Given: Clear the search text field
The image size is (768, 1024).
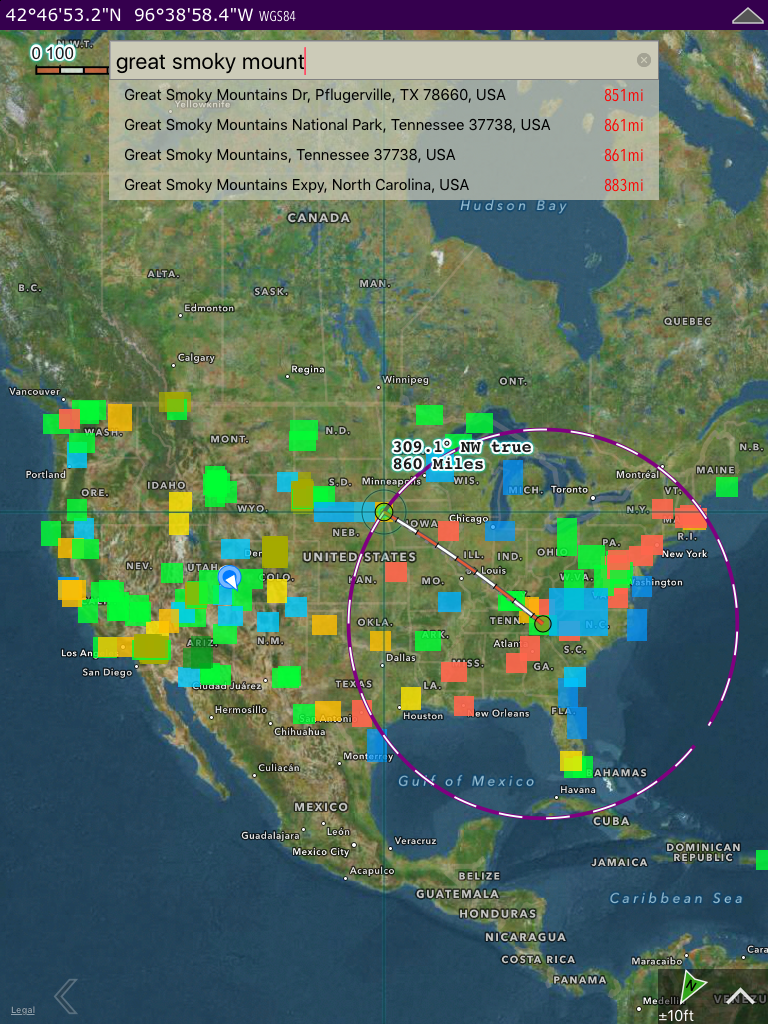Looking at the screenshot, I should (x=643, y=60).
